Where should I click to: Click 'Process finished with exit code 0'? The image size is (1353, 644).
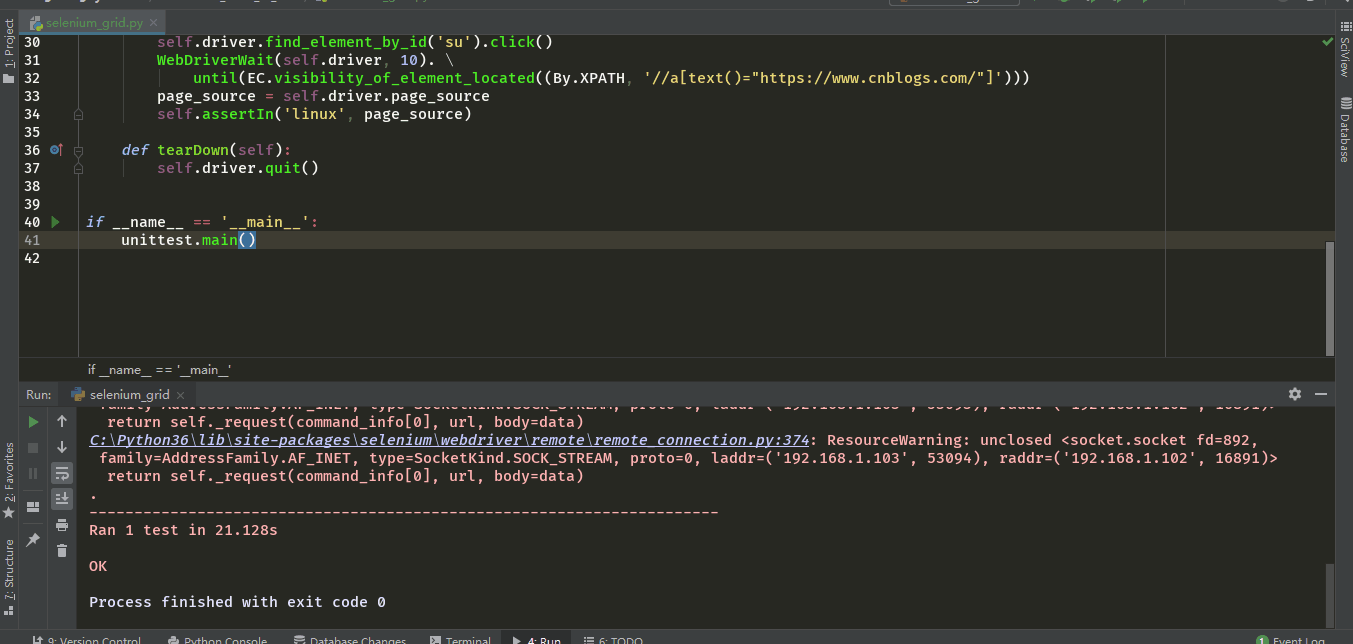pyautogui.click(x=237, y=602)
